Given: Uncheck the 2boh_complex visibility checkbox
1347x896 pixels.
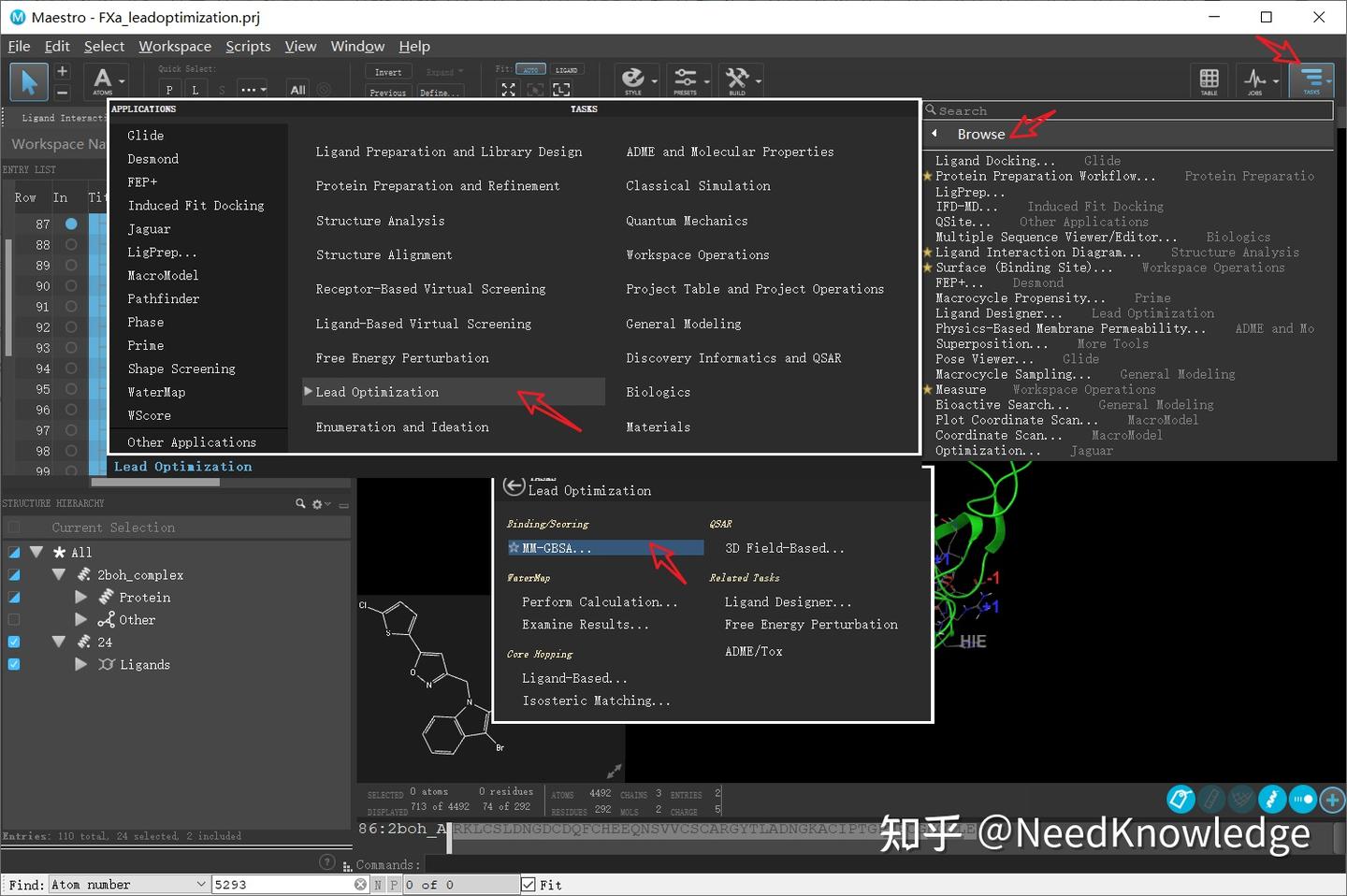Looking at the screenshot, I should [14, 574].
